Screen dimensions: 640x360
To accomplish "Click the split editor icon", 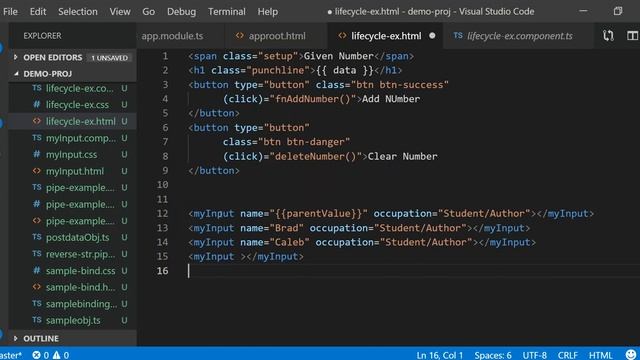I will click(x=632, y=36).
